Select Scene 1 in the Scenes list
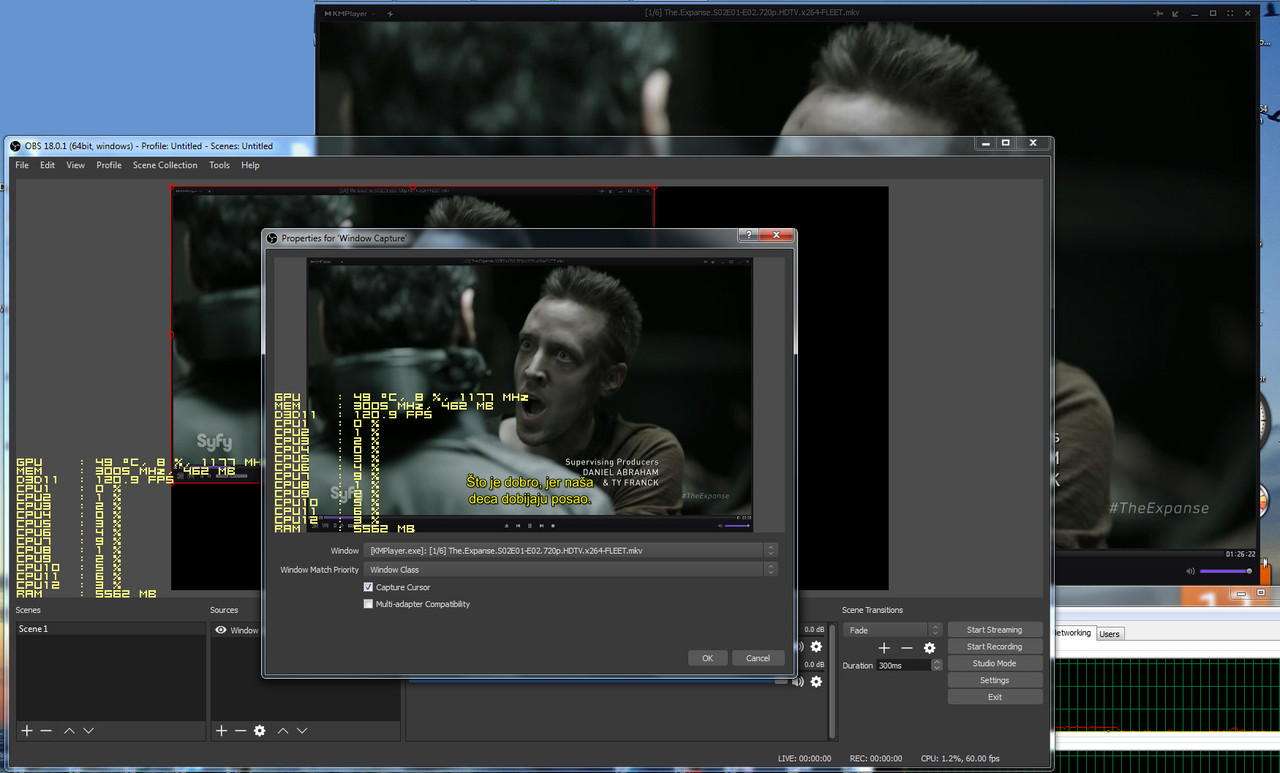 [110, 629]
